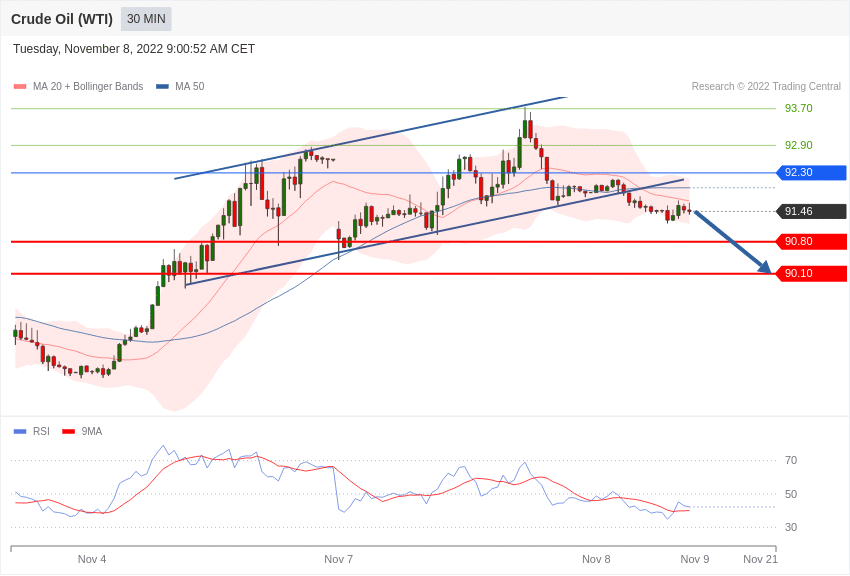Select the Crude Oil (WTI) title
The width and height of the screenshot is (850, 576).
[62, 18]
